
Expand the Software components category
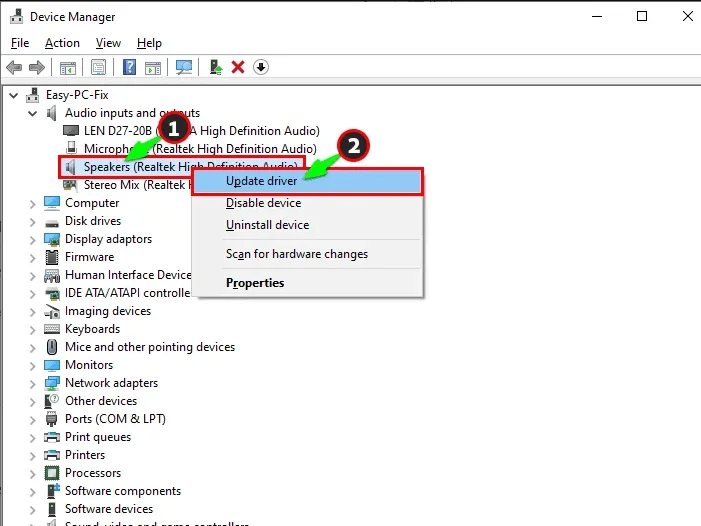point(33,492)
